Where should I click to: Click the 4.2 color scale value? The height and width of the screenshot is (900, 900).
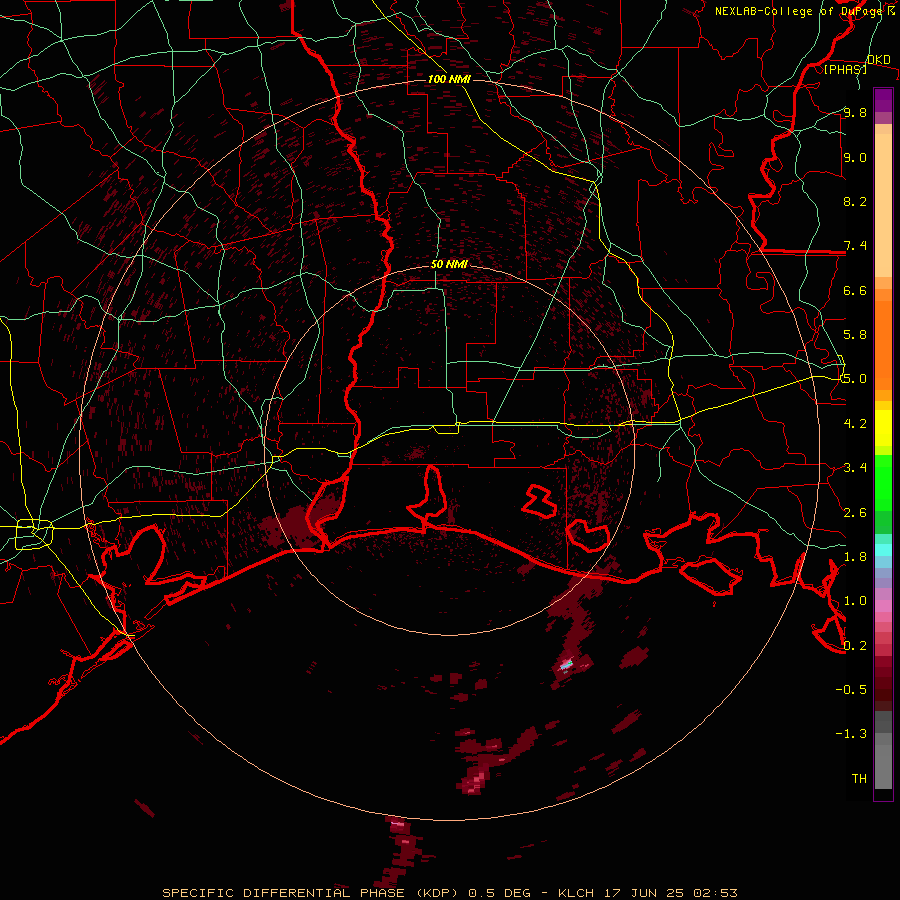(855, 424)
